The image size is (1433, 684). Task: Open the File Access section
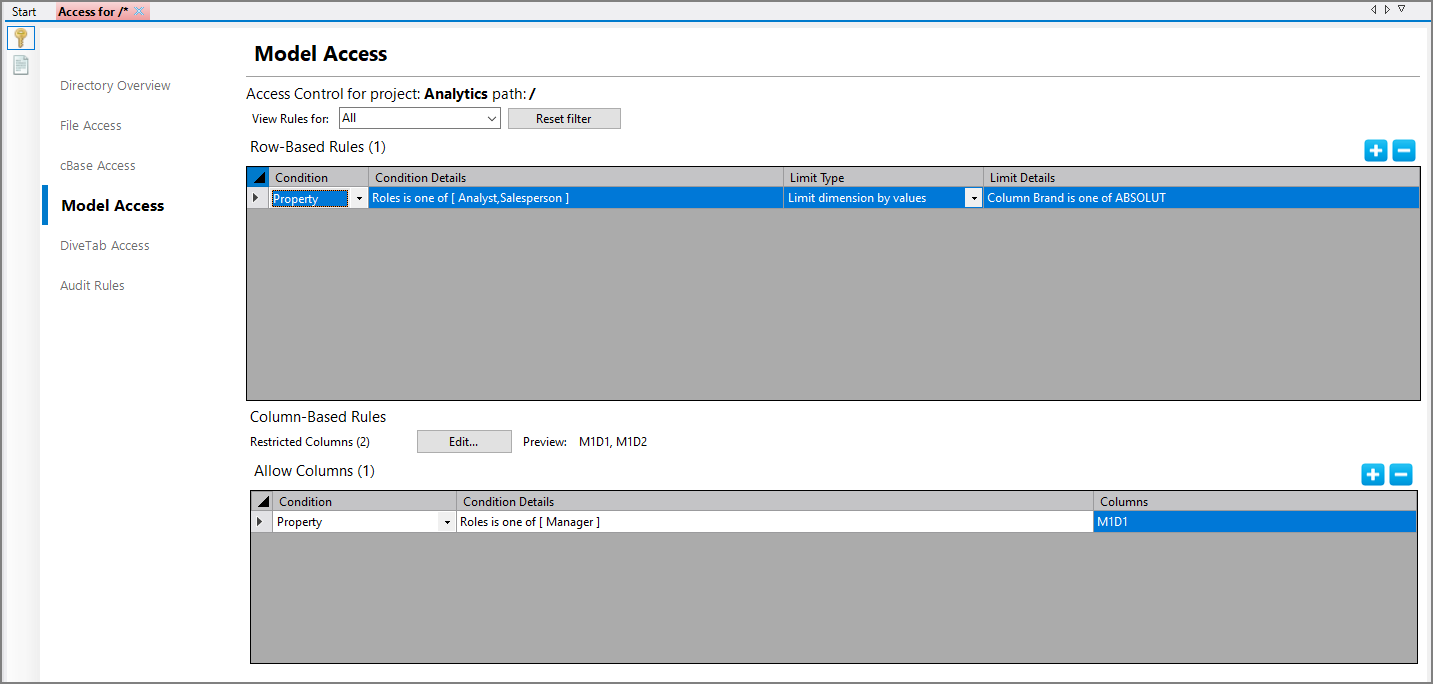tap(91, 126)
